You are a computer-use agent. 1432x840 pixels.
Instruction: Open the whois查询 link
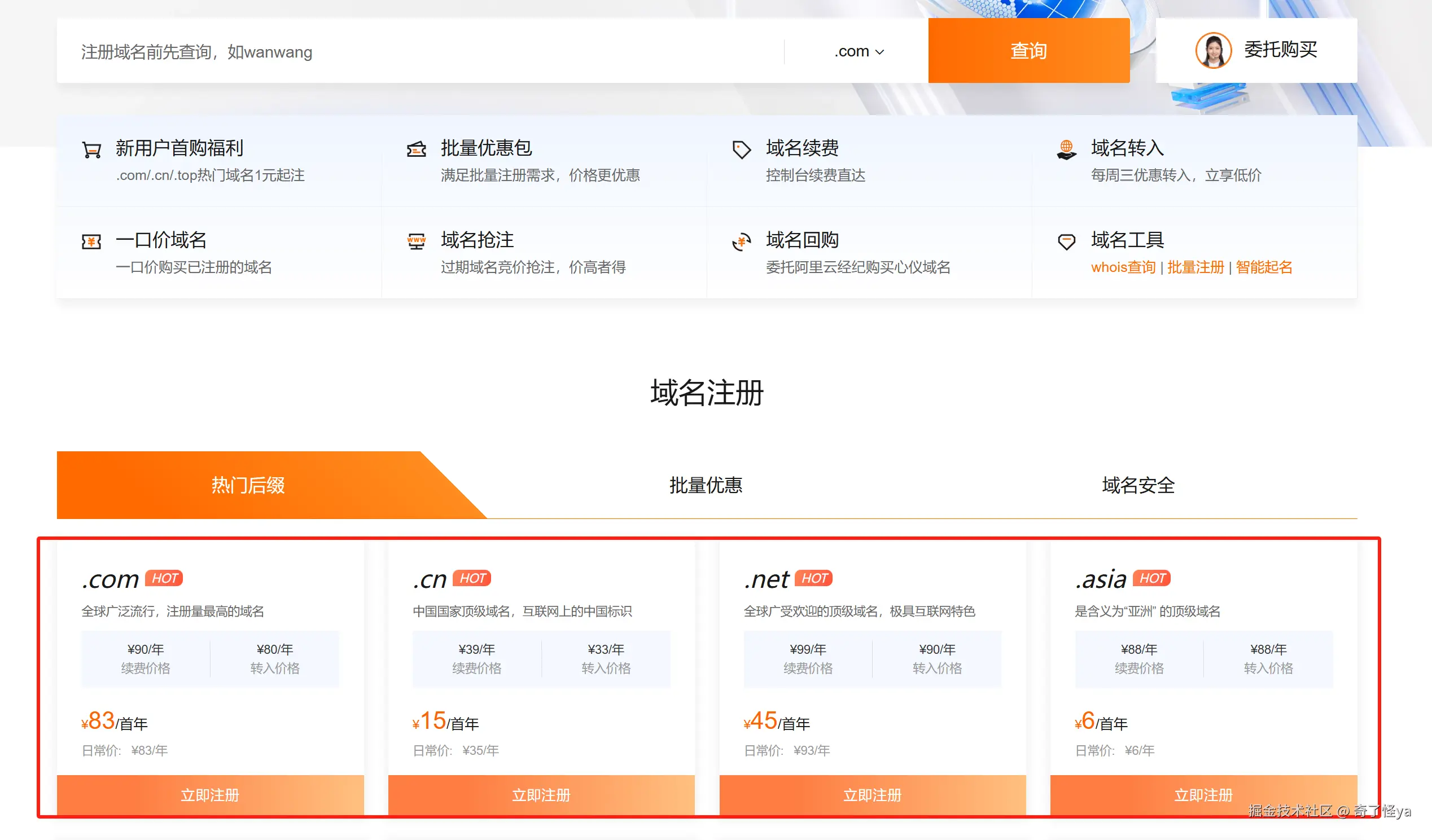pos(1123,267)
